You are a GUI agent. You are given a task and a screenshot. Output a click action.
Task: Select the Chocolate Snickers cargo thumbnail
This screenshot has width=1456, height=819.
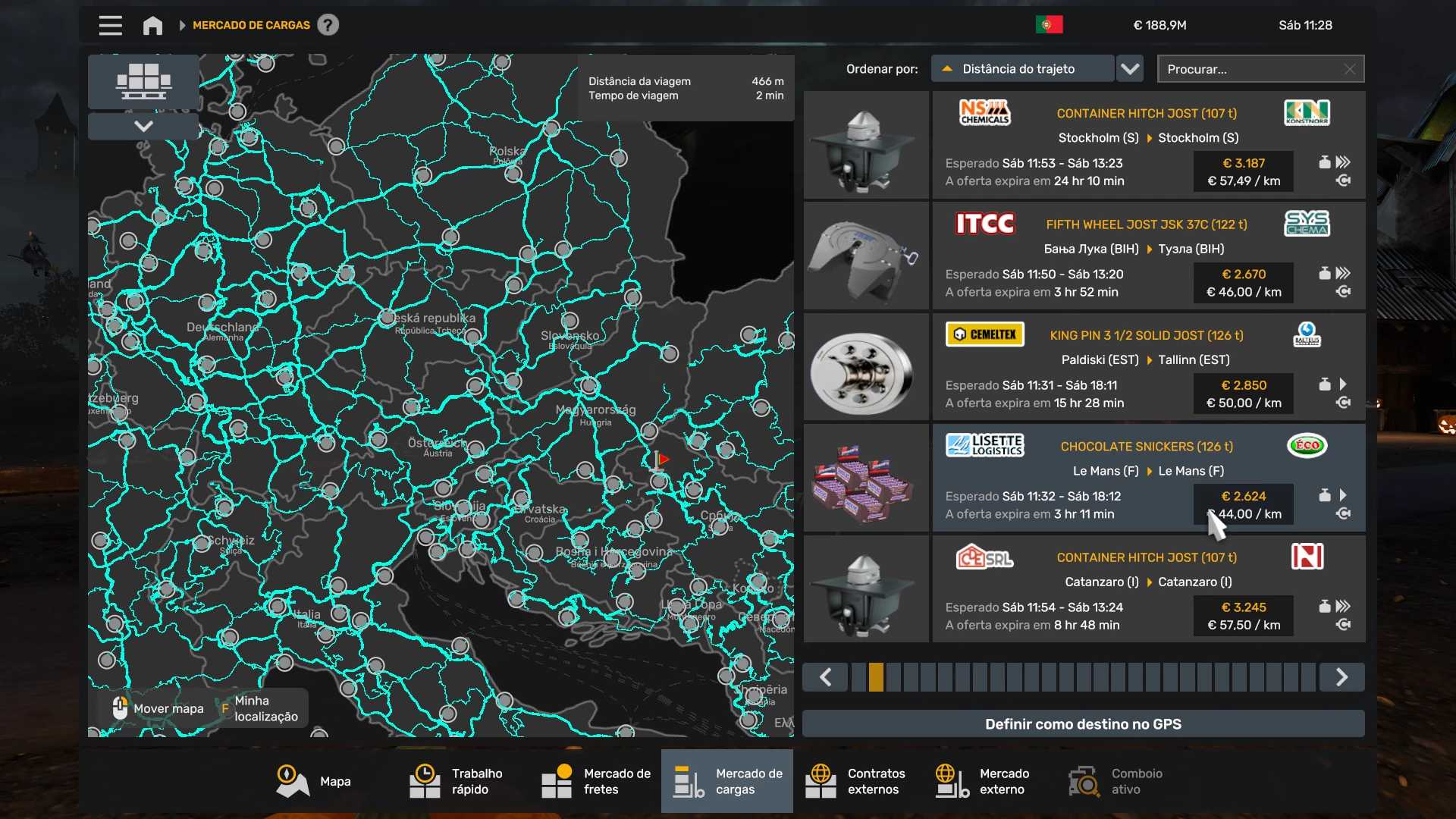click(866, 479)
